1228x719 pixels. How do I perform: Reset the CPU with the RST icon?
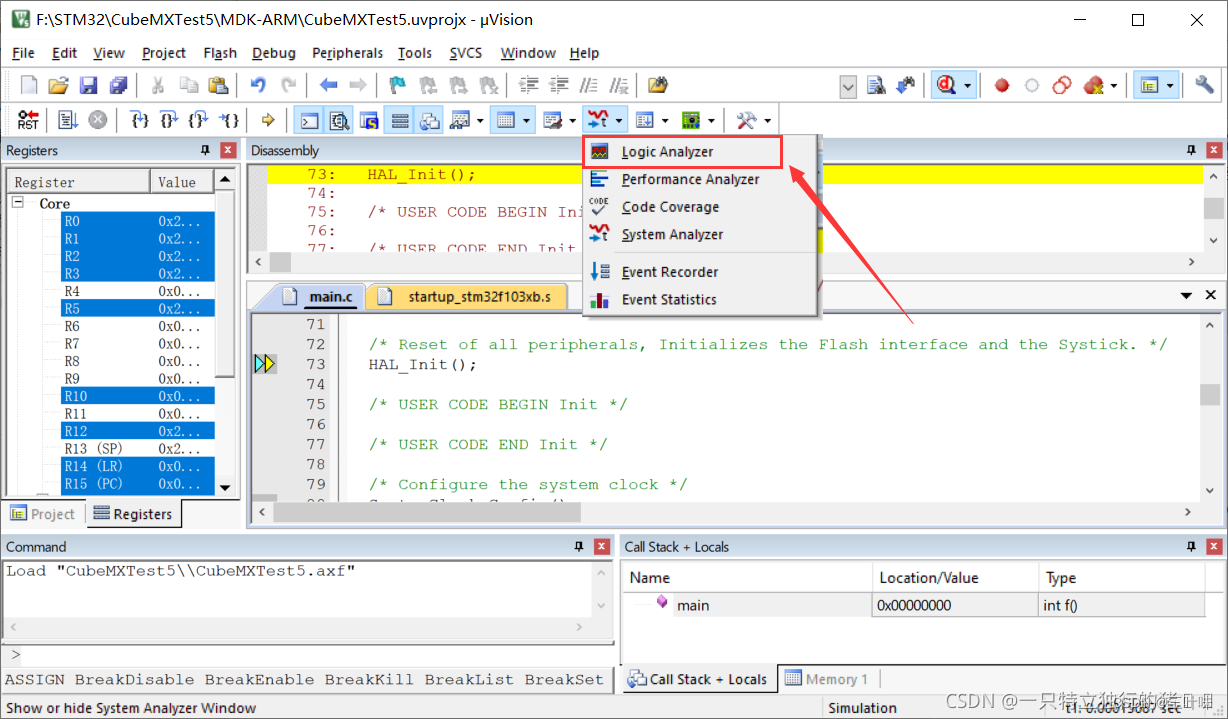(28, 120)
